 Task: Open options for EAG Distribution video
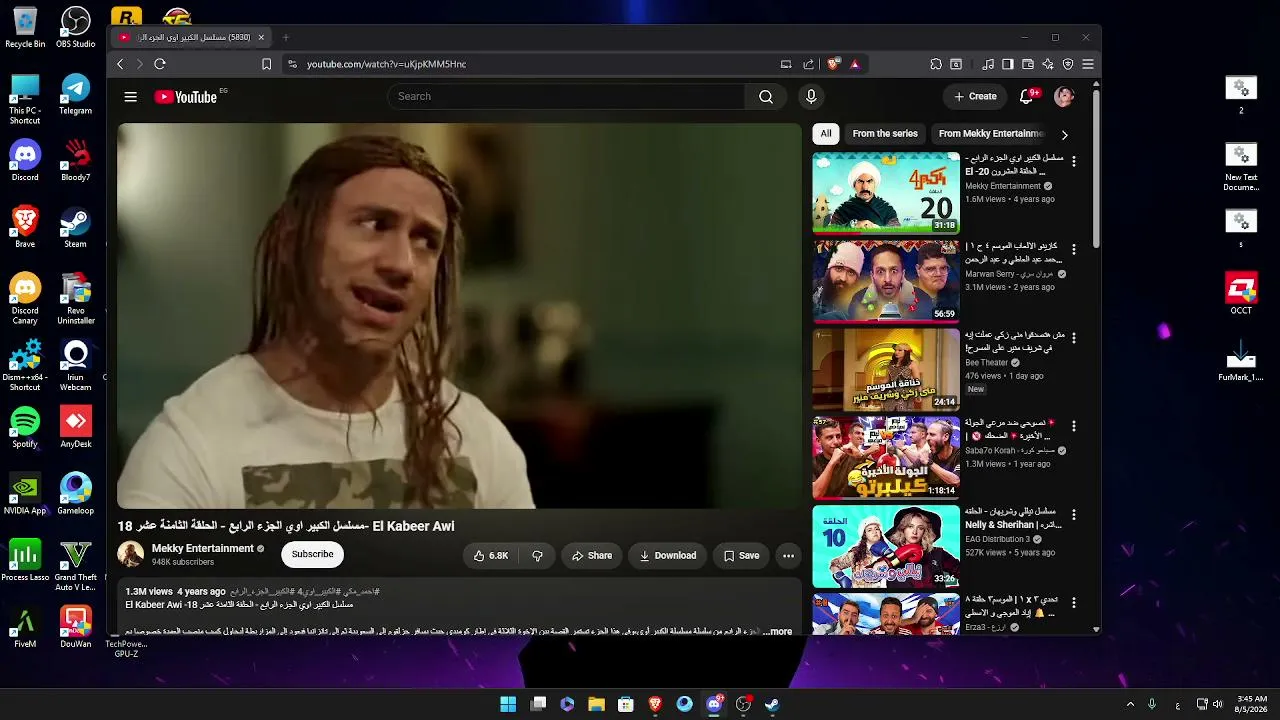coord(1074,514)
